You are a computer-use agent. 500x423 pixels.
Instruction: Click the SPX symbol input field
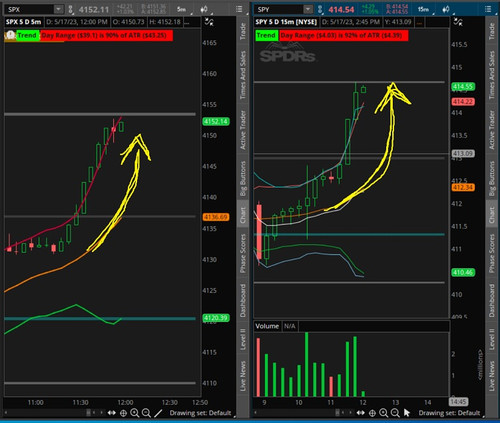(x=29, y=9)
